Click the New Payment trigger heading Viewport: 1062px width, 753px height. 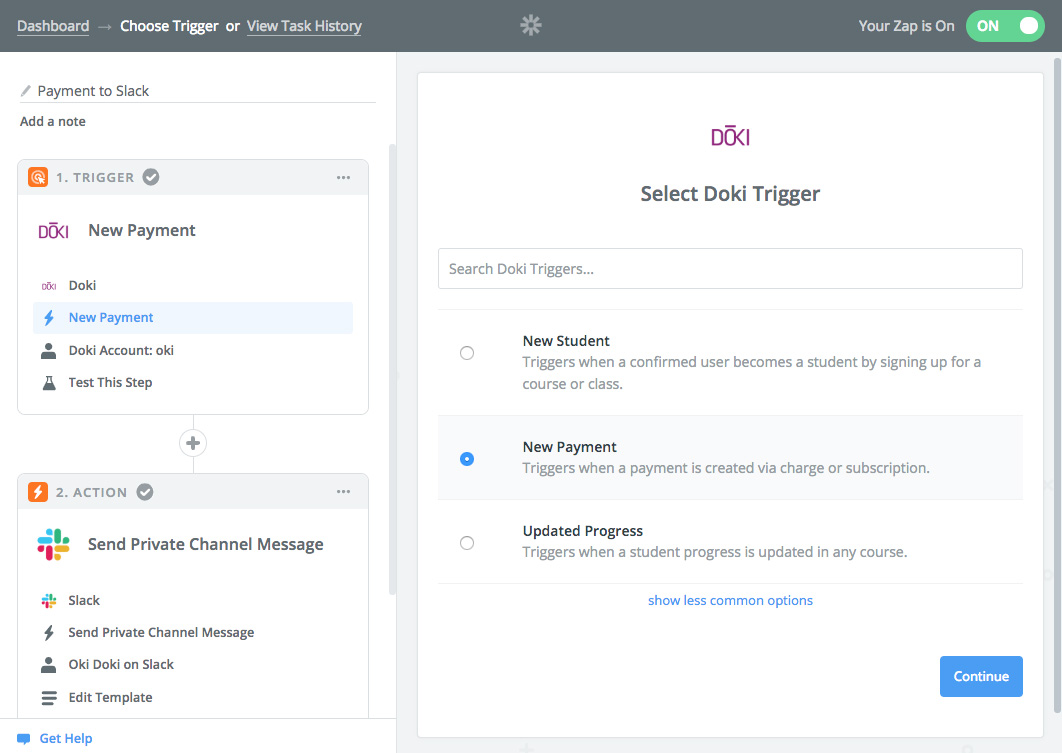pyautogui.click(x=142, y=230)
